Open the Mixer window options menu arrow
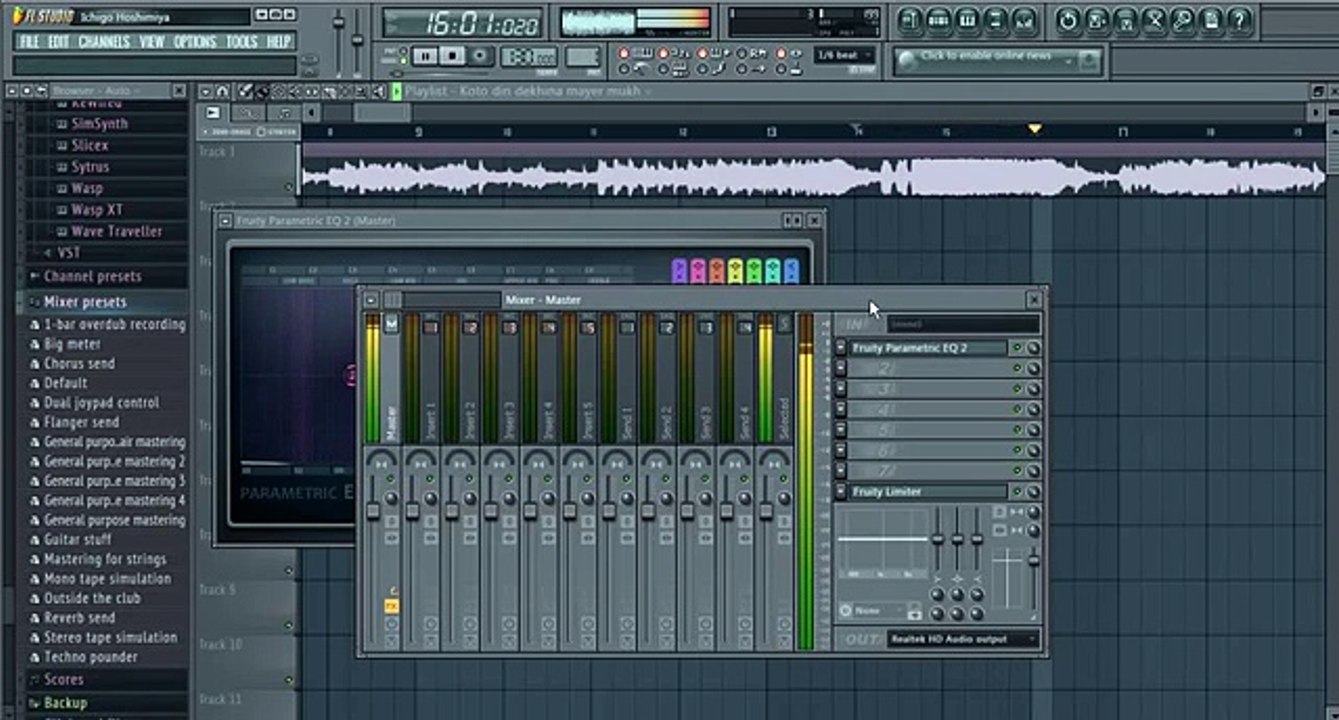Image resolution: width=1339 pixels, height=720 pixels. tap(371, 299)
